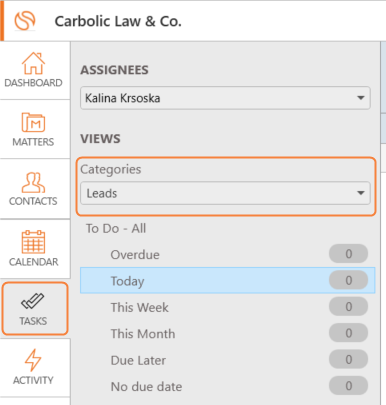The image size is (386, 405).
Task: Expand the Leads categories dropdown arrow
Action: (360, 193)
